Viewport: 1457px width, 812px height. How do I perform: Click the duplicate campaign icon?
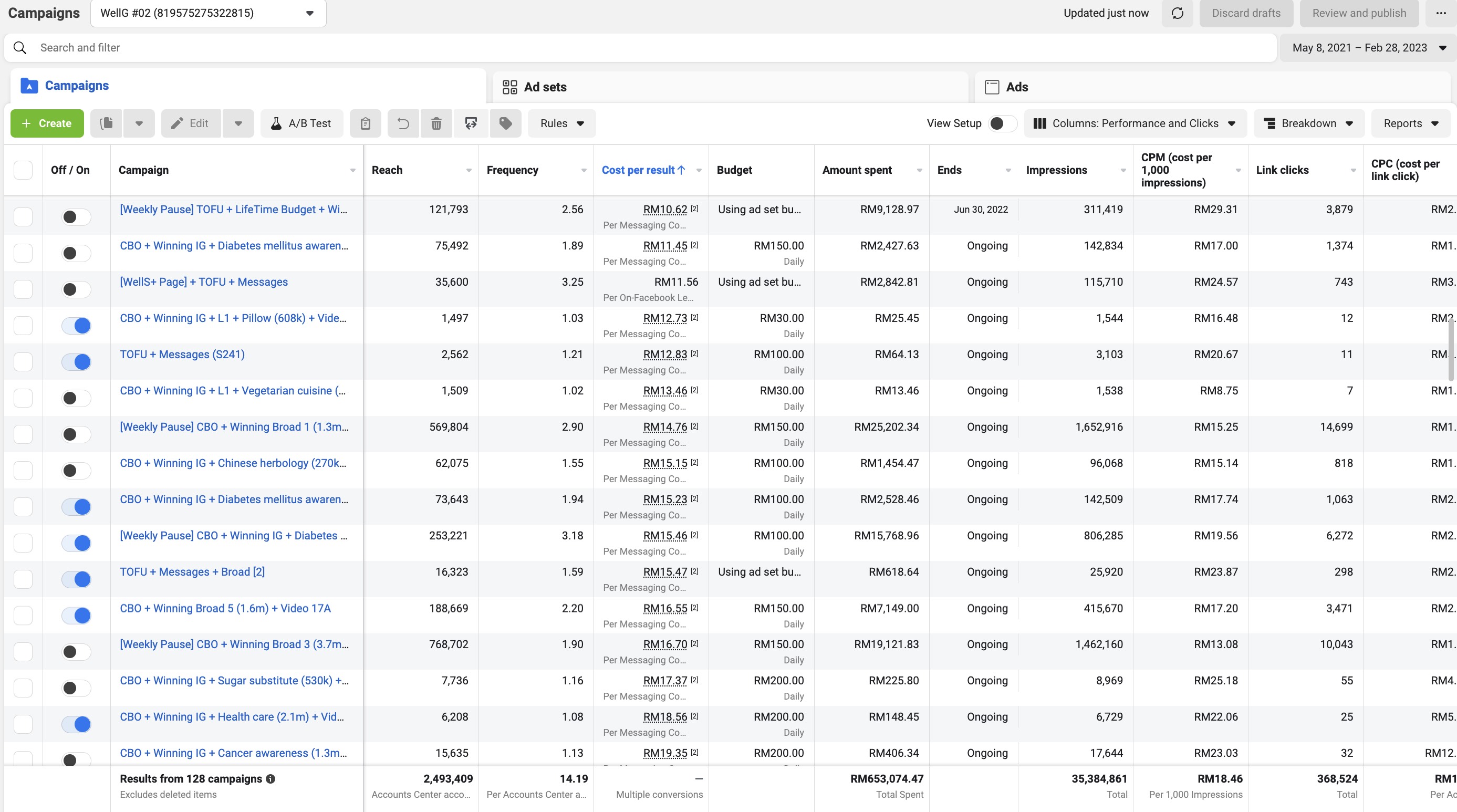click(106, 123)
